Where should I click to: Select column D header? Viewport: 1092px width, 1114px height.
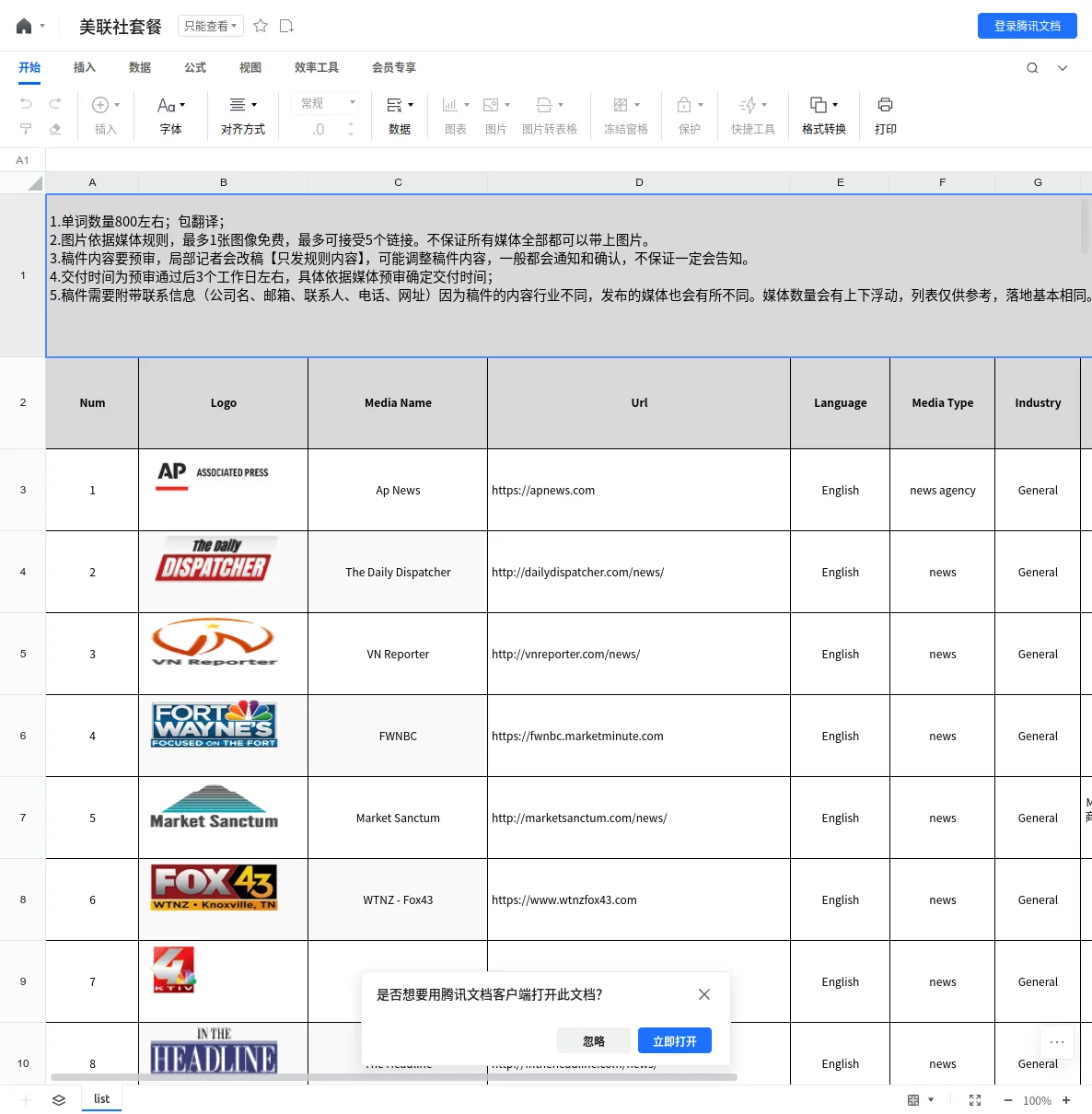click(639, 182)
